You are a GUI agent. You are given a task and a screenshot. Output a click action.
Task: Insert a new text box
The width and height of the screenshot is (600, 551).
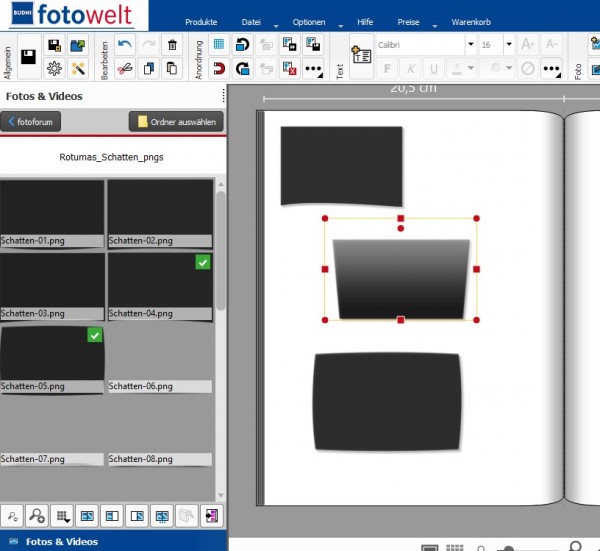pyautogui.click(x=362, y=57)
